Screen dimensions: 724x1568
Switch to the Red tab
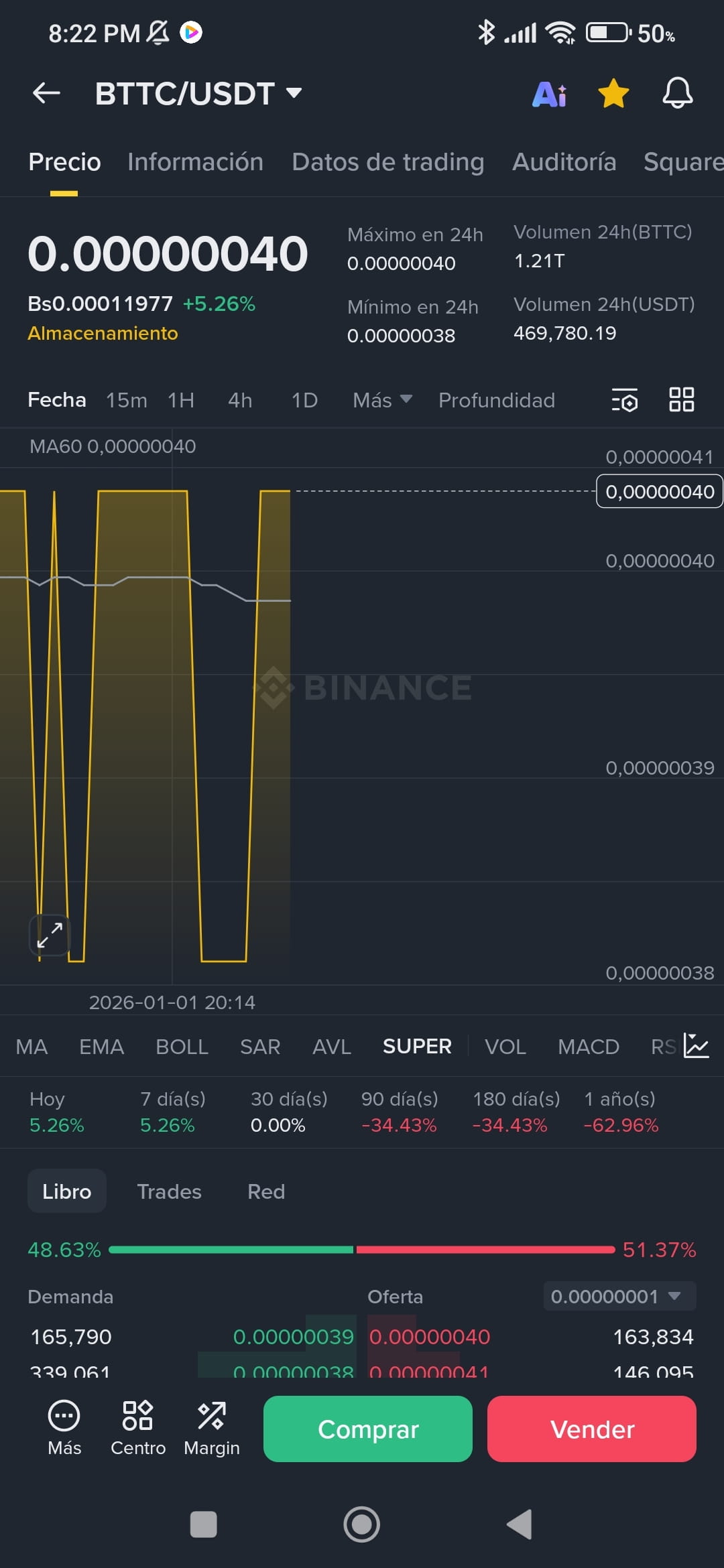tap(266, 1191)
